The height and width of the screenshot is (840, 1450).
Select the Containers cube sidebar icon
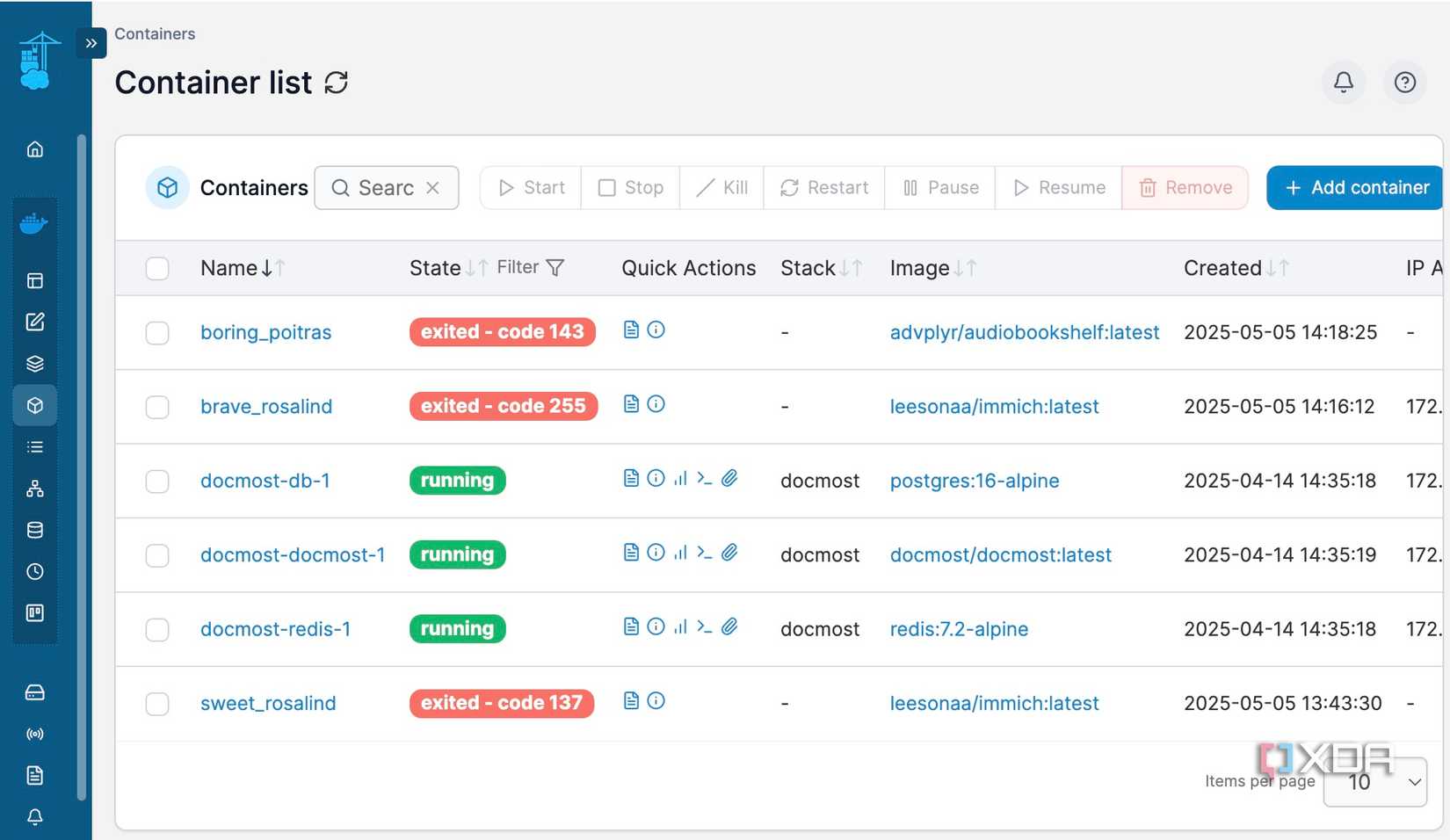pyautogui.click(x=35, y=405)
